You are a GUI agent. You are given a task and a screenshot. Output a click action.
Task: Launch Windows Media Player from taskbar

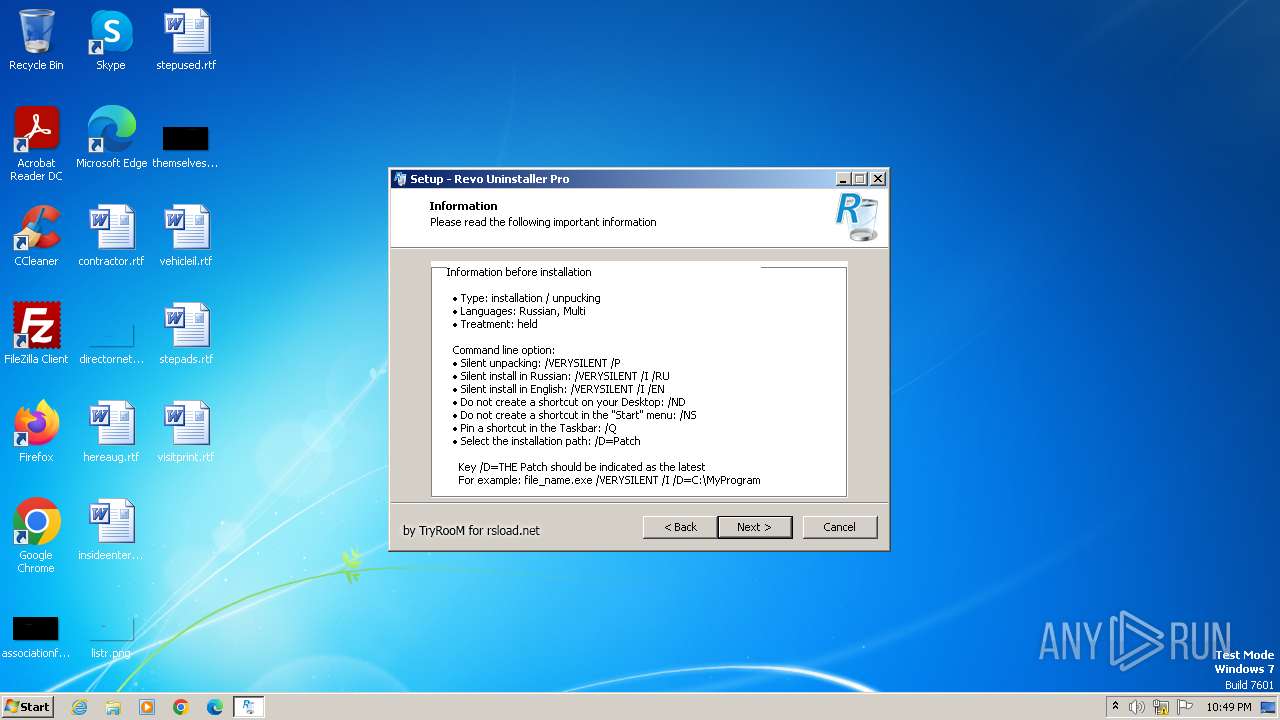click(x=147, y=707)
